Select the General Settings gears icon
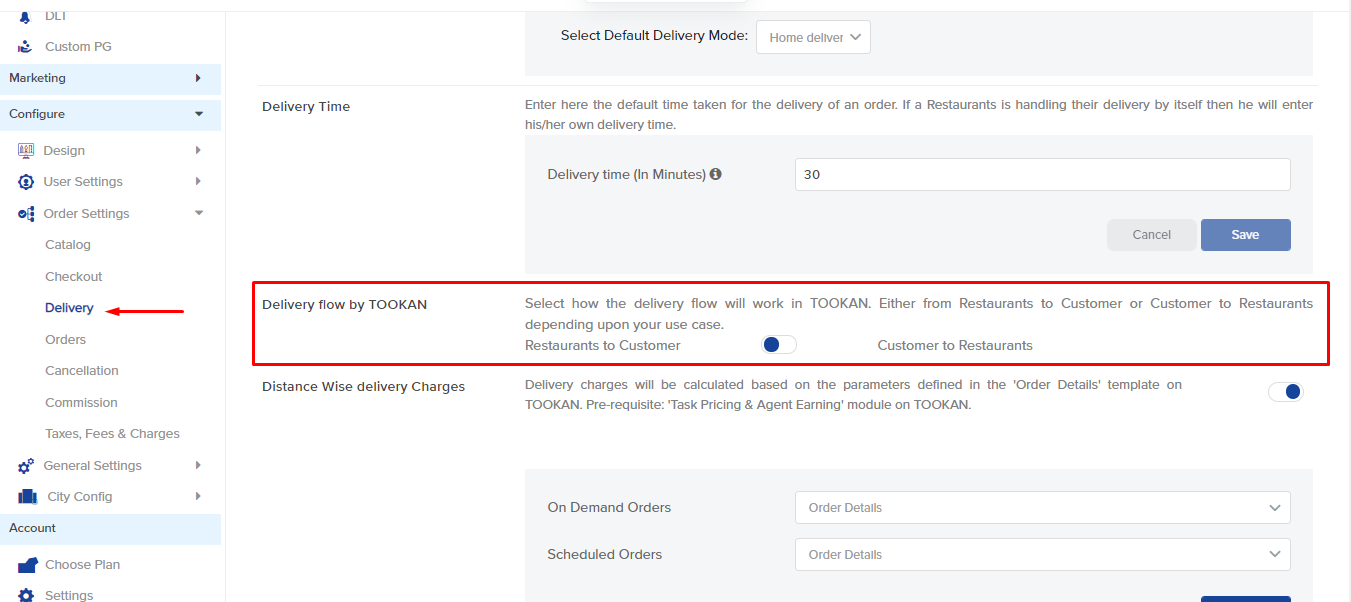 point(25,465)
